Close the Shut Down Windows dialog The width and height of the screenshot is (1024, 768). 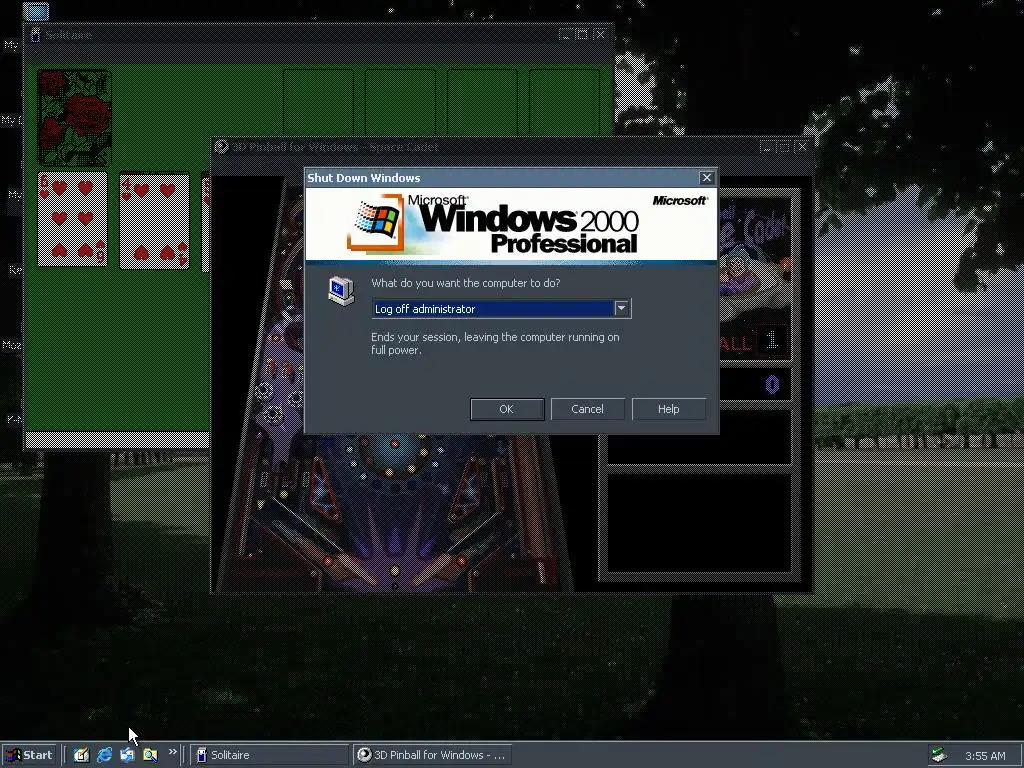706,178
